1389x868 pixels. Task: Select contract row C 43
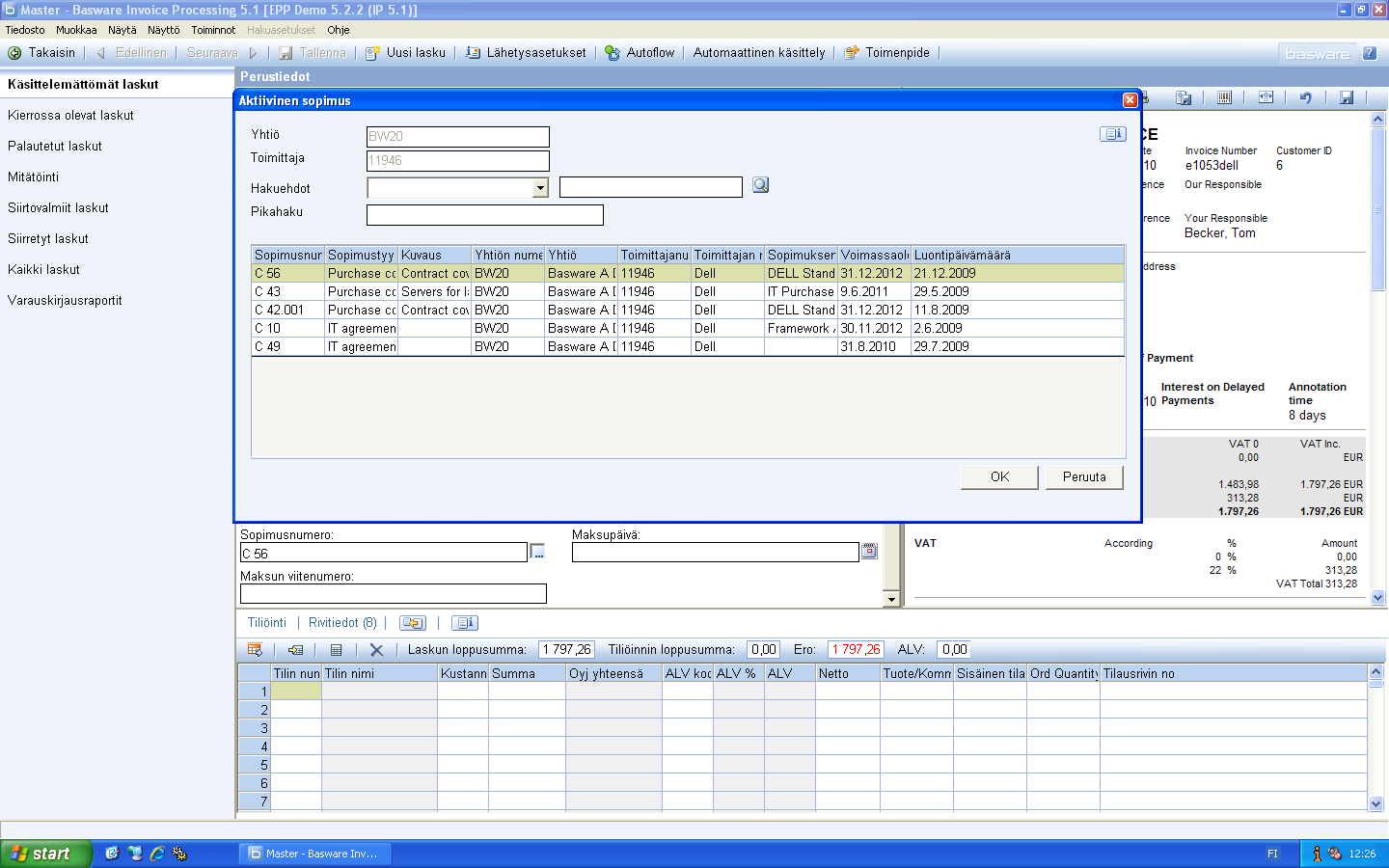coord(688,291)
